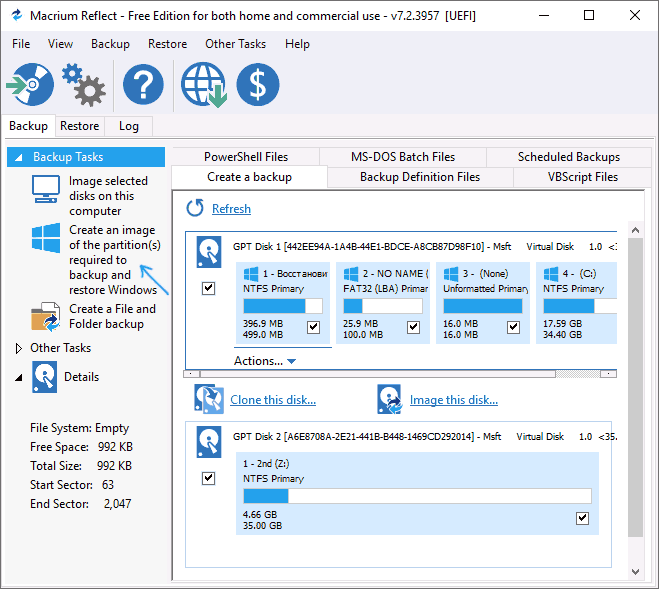Click the vertical scrollbar down arrow
The image size is (659, 589).
pyautogui.click(x=635, y=571)
